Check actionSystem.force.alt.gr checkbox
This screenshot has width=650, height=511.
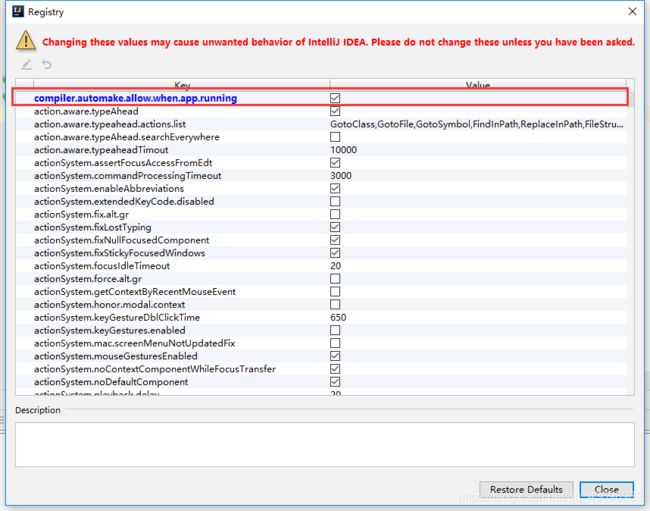[x=335, y=279]
